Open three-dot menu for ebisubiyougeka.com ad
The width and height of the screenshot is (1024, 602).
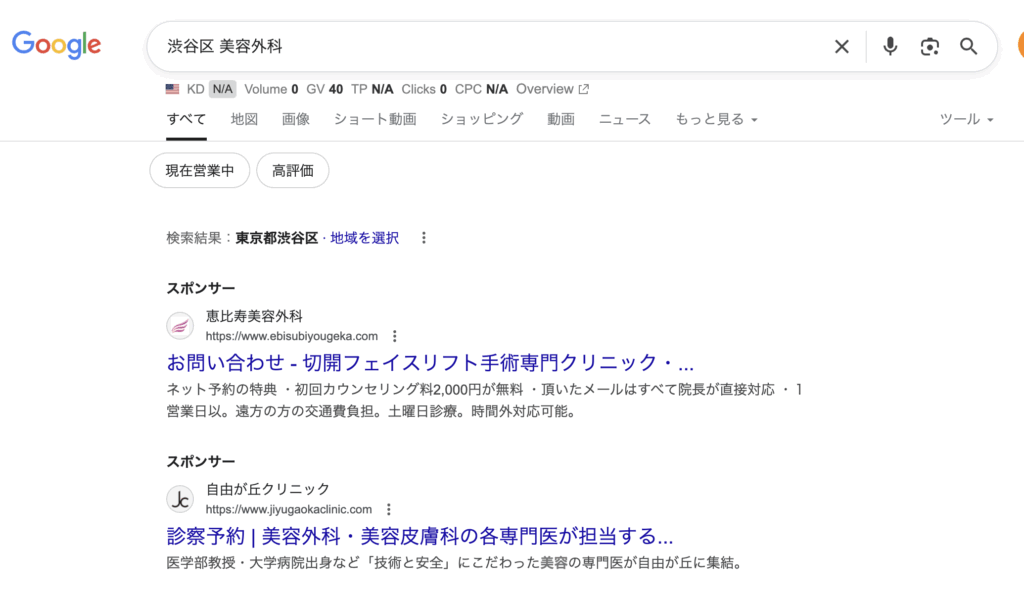pyautogui.click(x=394, y=336)
